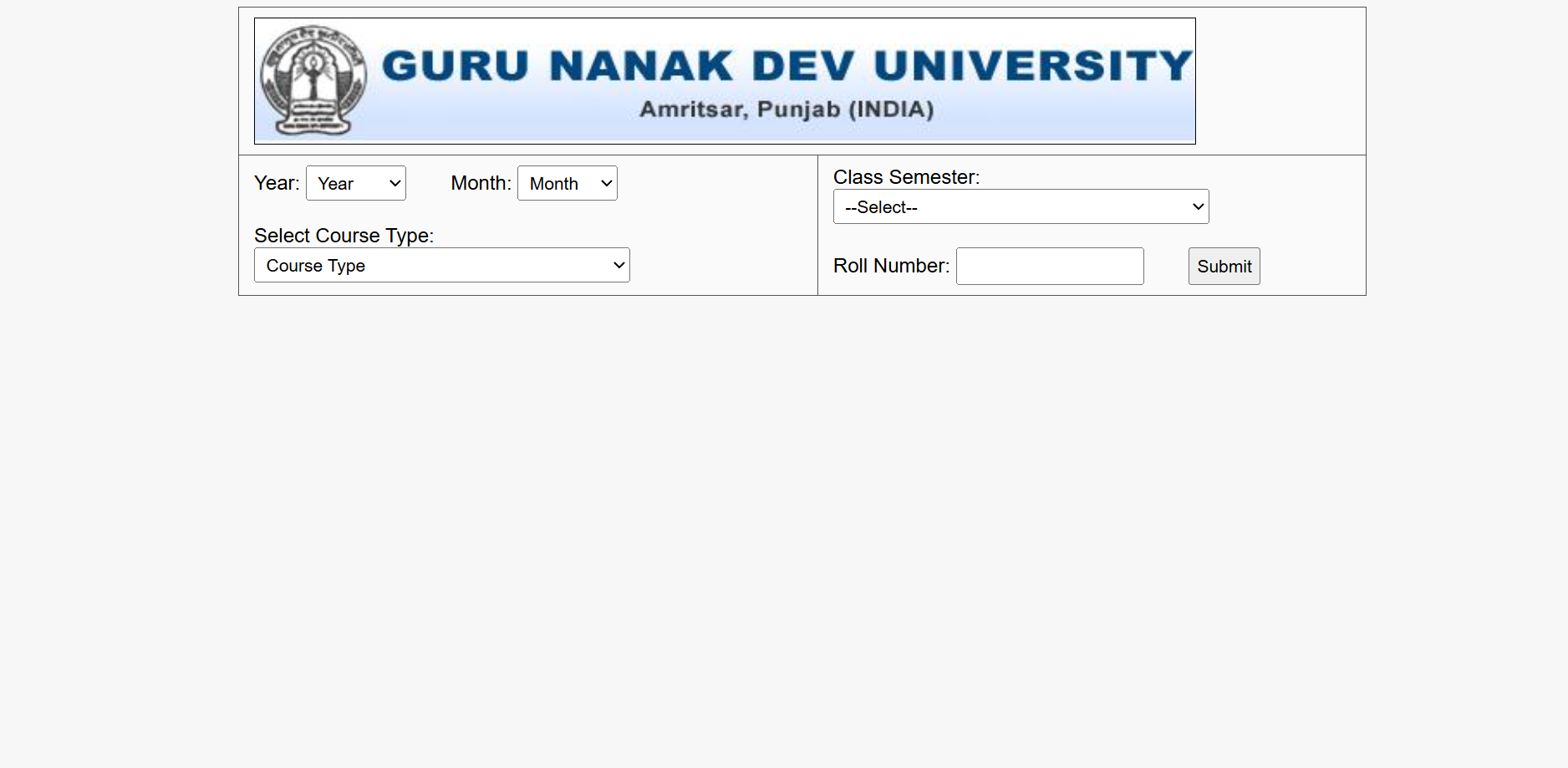This screenshot has width=1568, height=768.
Task: Click the 'Roll Number:' label text
Action: [x=890, y=266]
